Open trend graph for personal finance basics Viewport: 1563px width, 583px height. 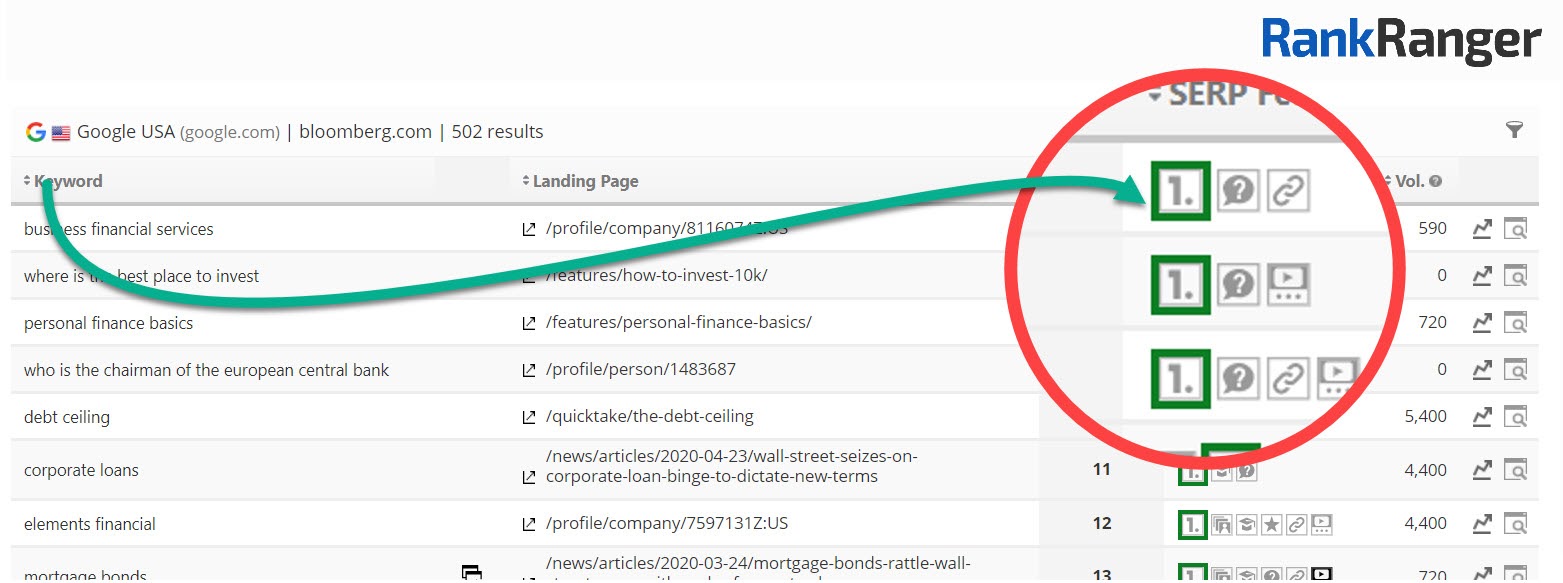click(x=1482, y=323)
